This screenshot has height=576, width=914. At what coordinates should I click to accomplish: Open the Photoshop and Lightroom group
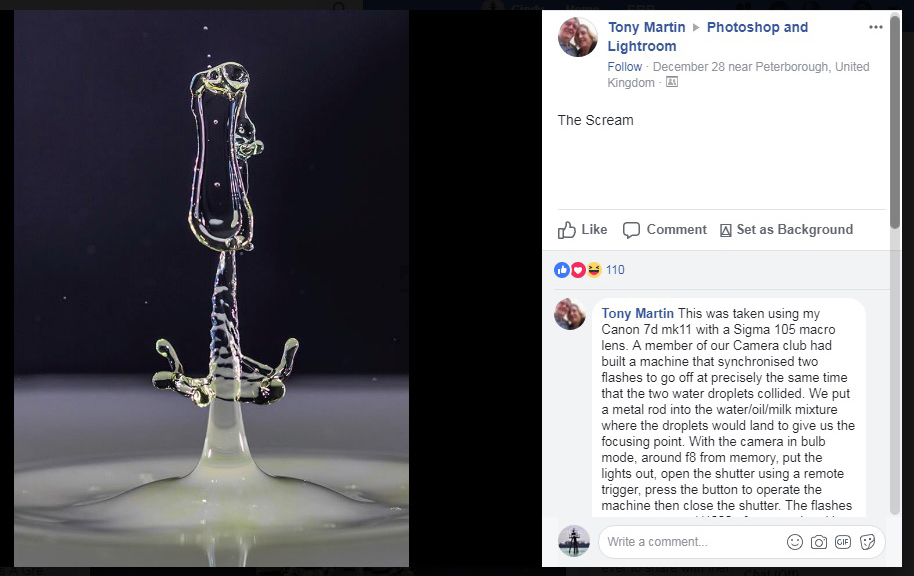pyautogui.click(x=757, y=27)
